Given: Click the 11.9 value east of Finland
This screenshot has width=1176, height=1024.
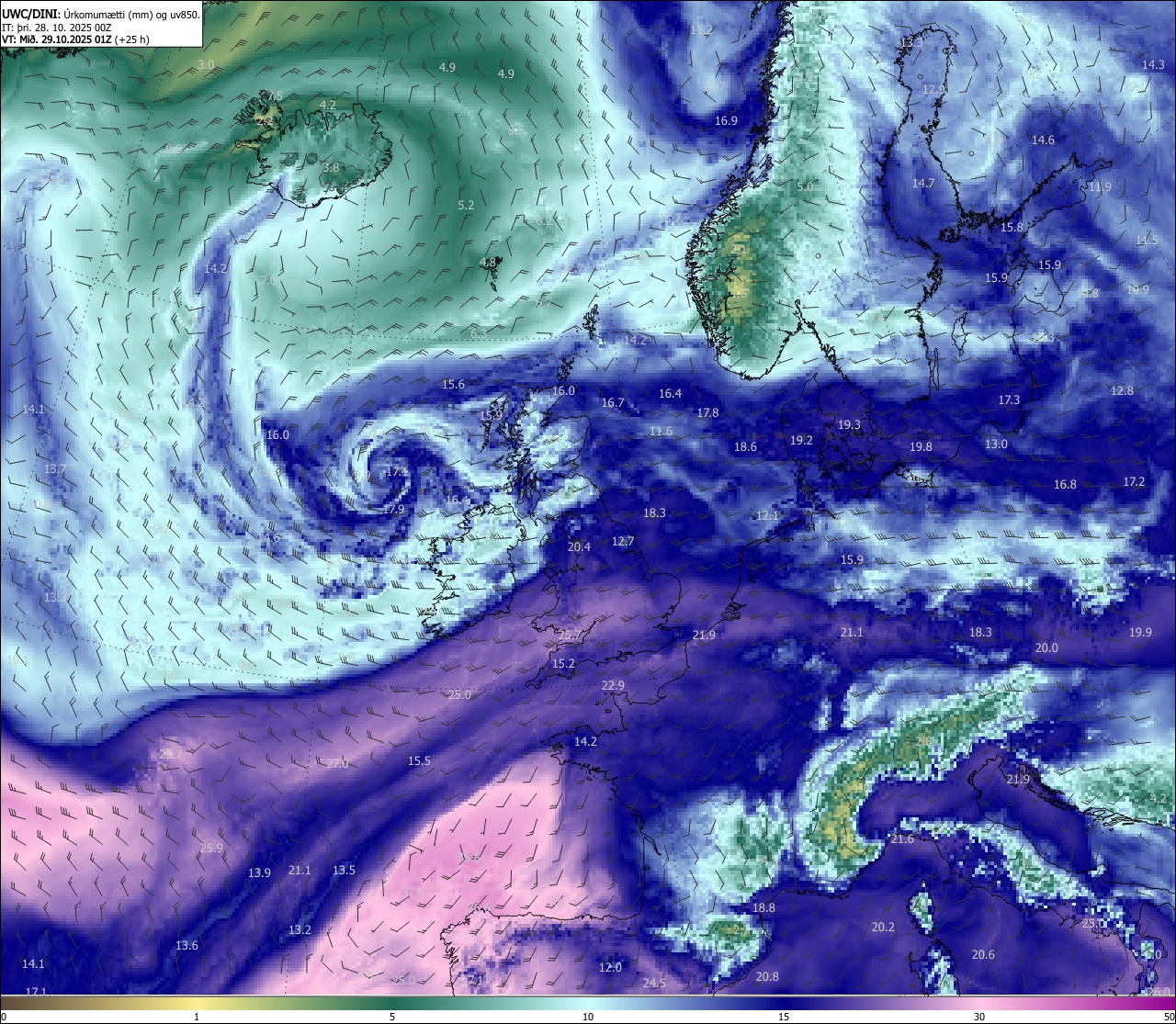Looking at the screenshot, I should pos(1100,186).
